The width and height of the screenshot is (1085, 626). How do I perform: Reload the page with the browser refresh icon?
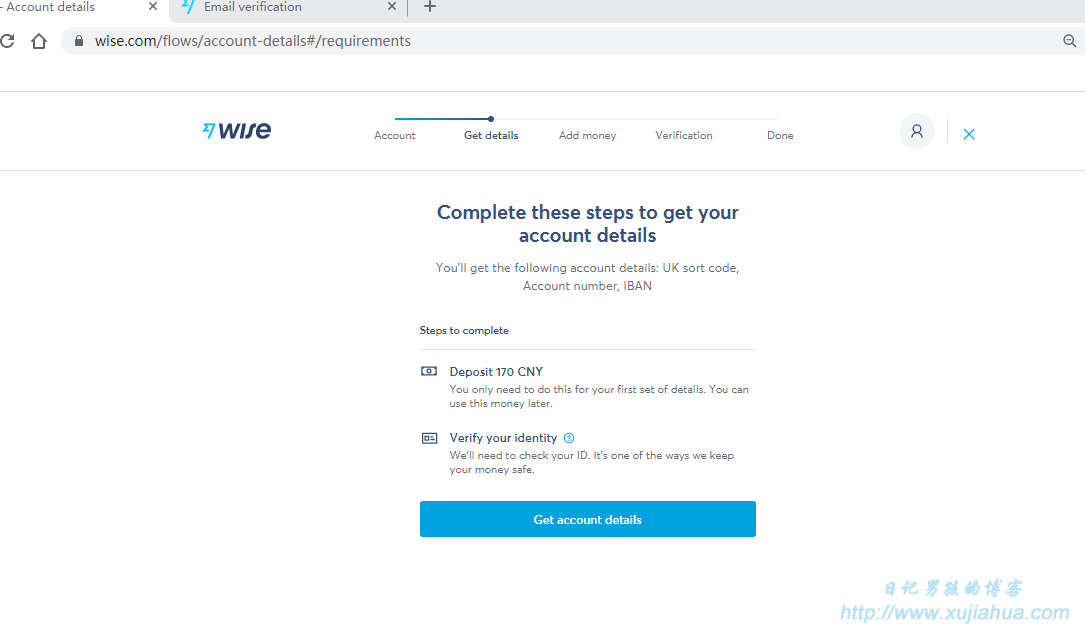pyautogui.click(x=7, y=41)
